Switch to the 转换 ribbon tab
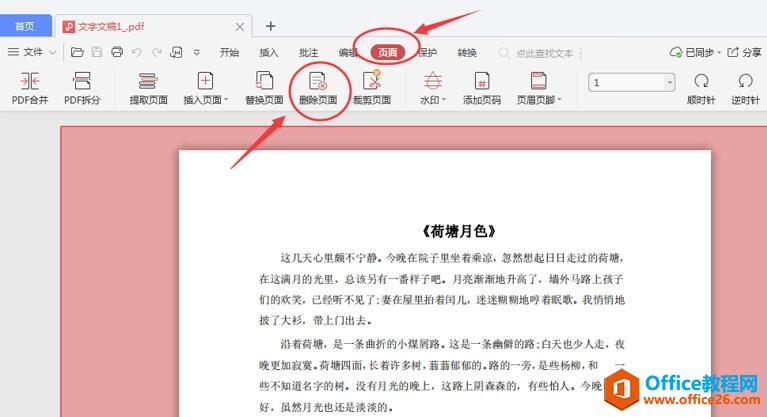This screenshot has width=767, height=417. pos(467,52)
